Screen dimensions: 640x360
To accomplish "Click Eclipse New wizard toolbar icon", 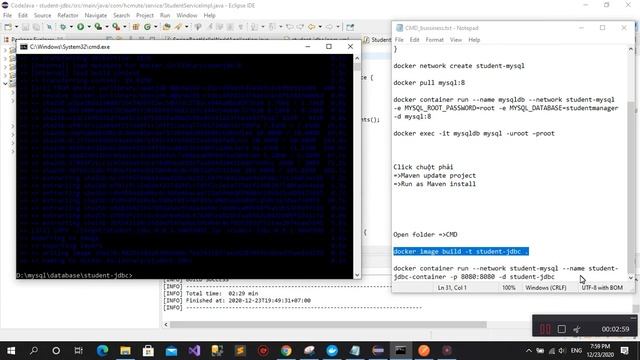I will 8,27.
